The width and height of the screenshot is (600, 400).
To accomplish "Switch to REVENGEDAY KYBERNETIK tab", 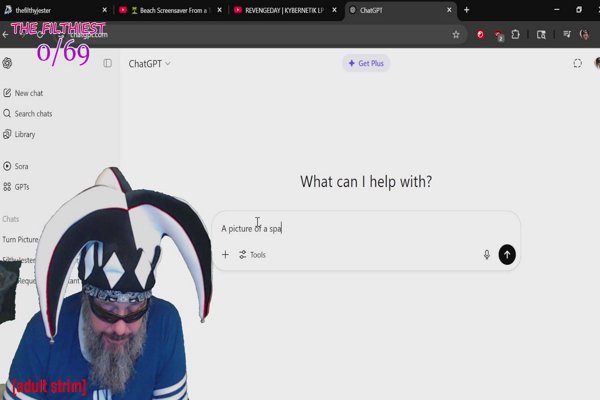I will pyautogui.click(x=285, y=10).
